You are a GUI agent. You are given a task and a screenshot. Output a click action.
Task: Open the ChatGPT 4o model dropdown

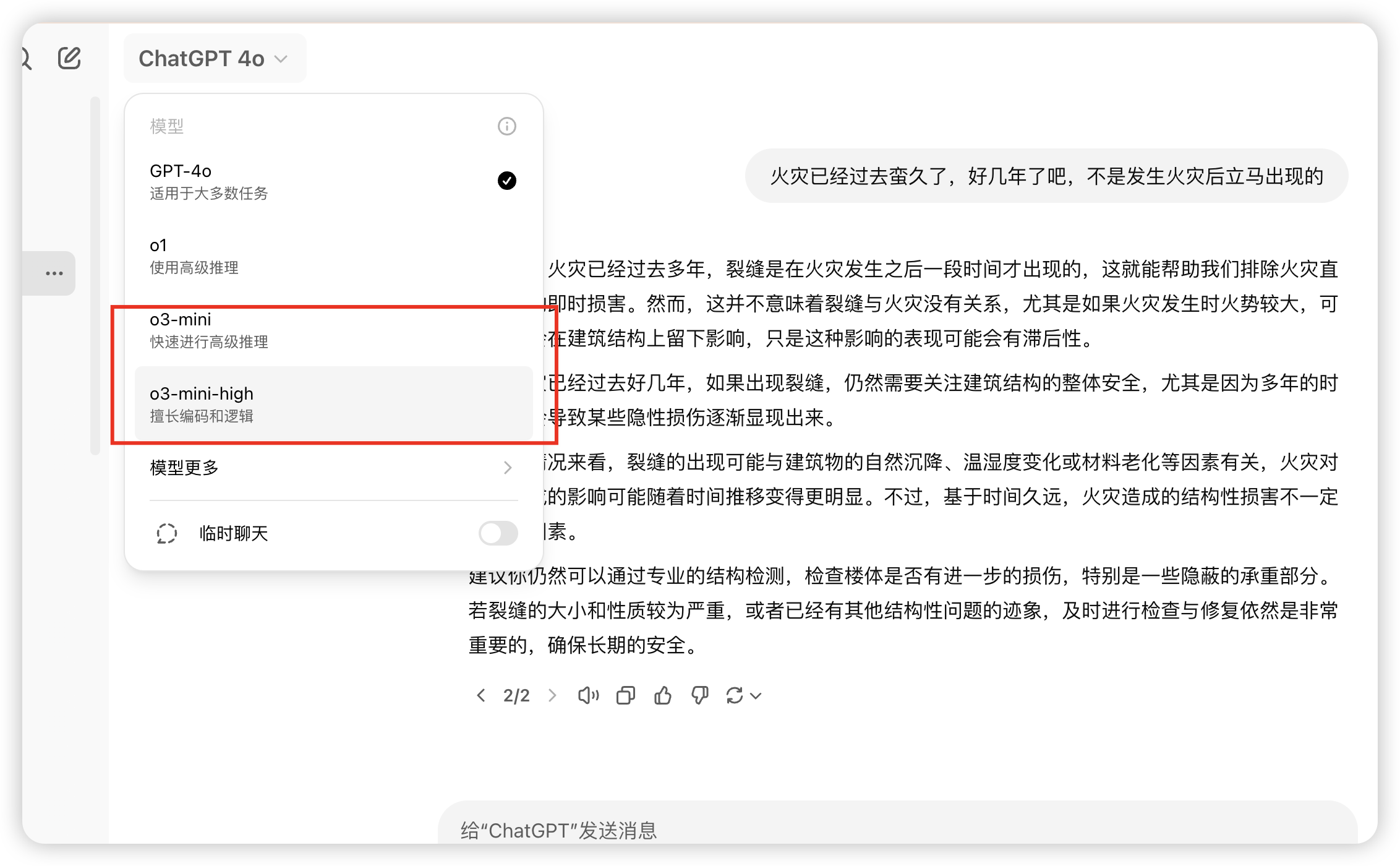[215, 58]
